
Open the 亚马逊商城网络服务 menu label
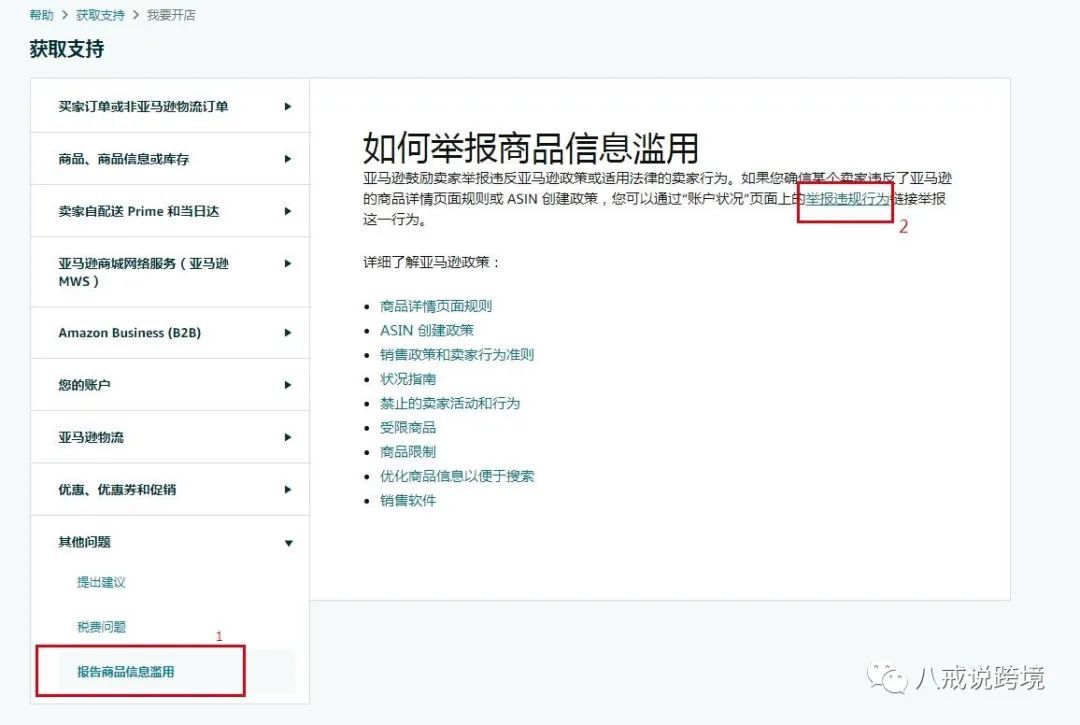point(143,272)
